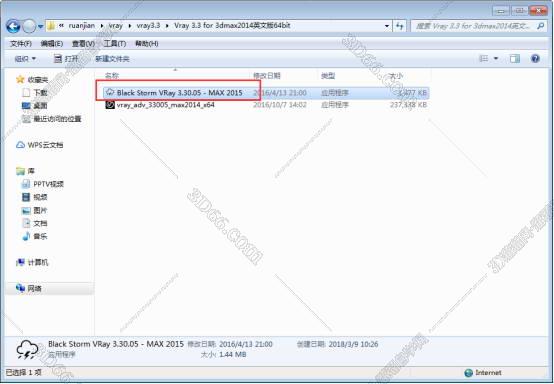
Task: Expand the address bar history dropdown
Action: (387, 26)
